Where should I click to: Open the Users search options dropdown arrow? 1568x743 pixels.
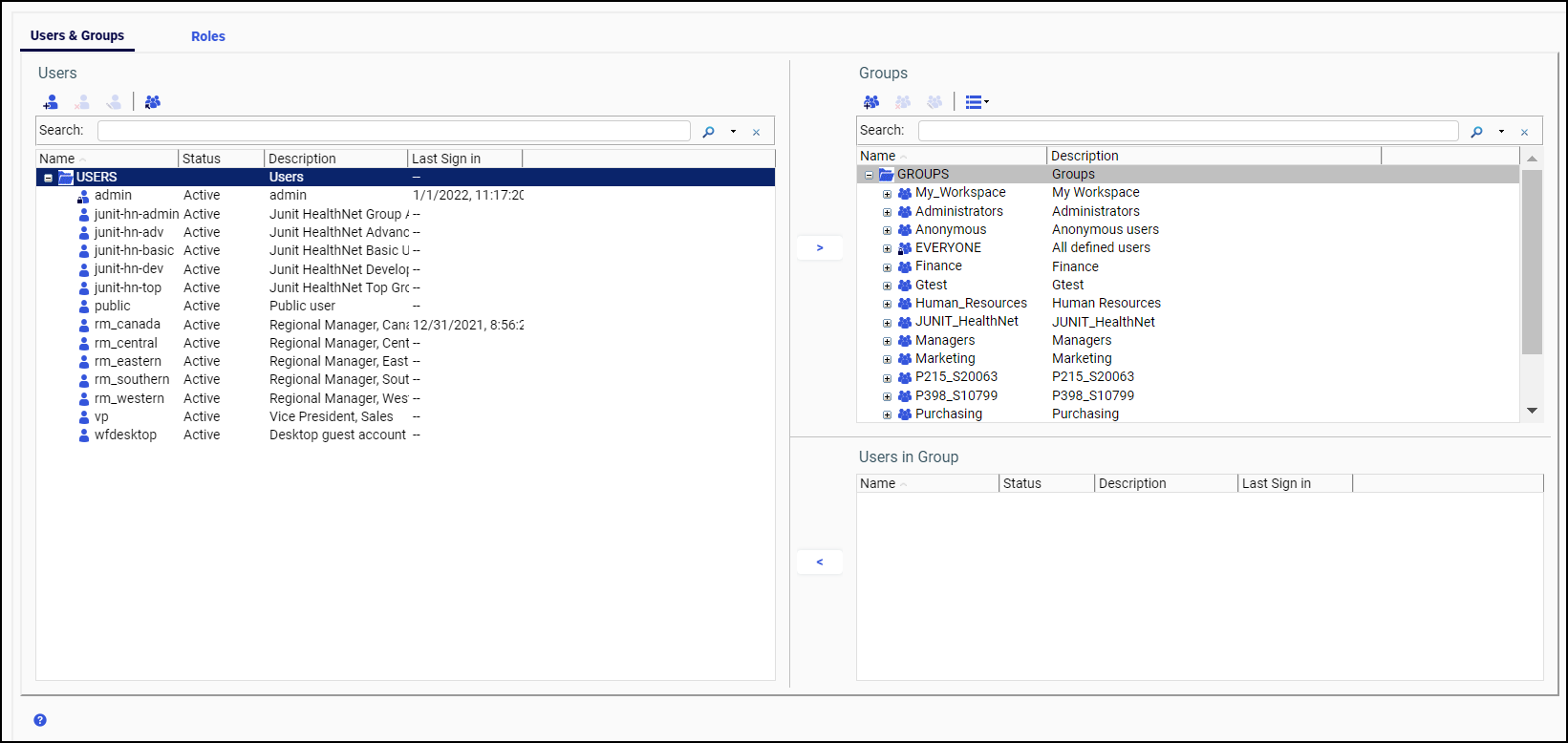[x=733, y=132]
